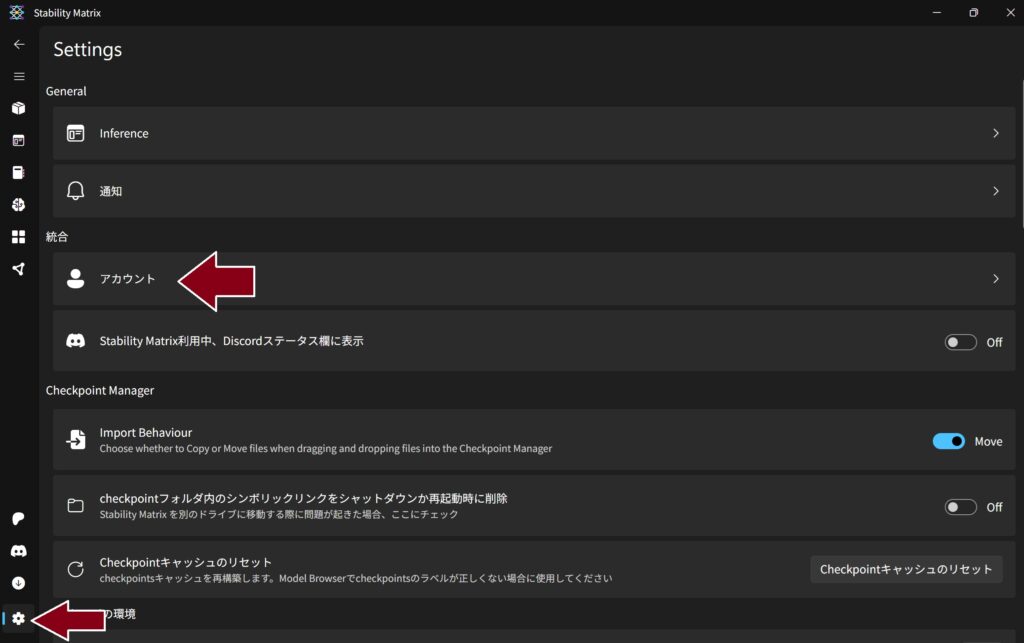Close the Stability Matrix window

(x=1010, y=12)
